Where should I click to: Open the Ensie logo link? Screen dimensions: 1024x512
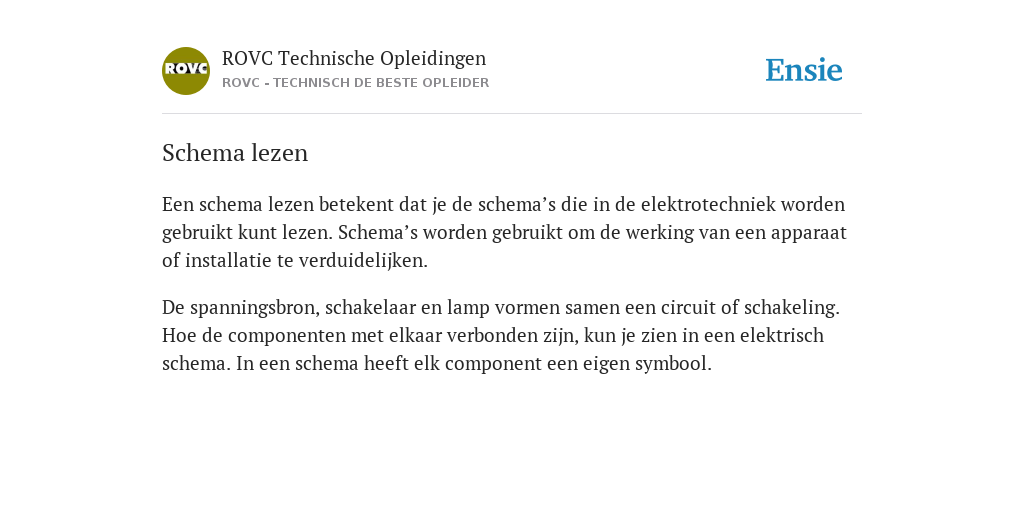coord(804,70)
